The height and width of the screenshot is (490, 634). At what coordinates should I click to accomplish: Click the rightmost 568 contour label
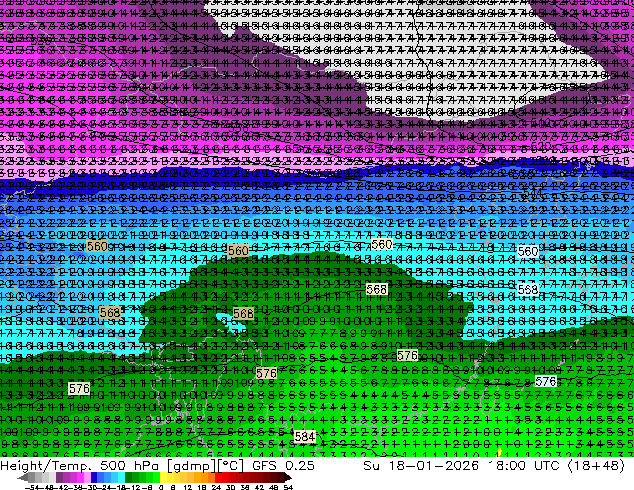coord(528,289)
